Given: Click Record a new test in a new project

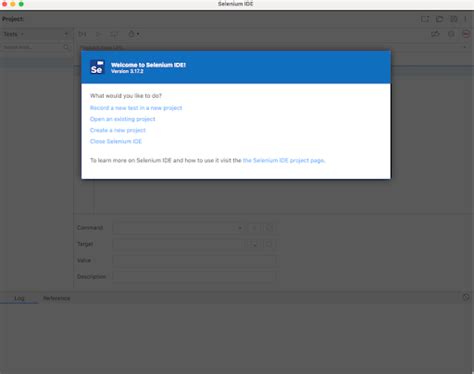Looking at the screenshot, I should coord(136,108).
